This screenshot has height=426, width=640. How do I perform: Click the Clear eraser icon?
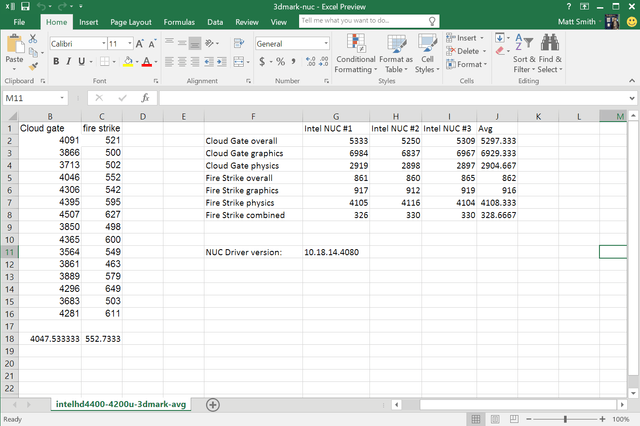500,51
